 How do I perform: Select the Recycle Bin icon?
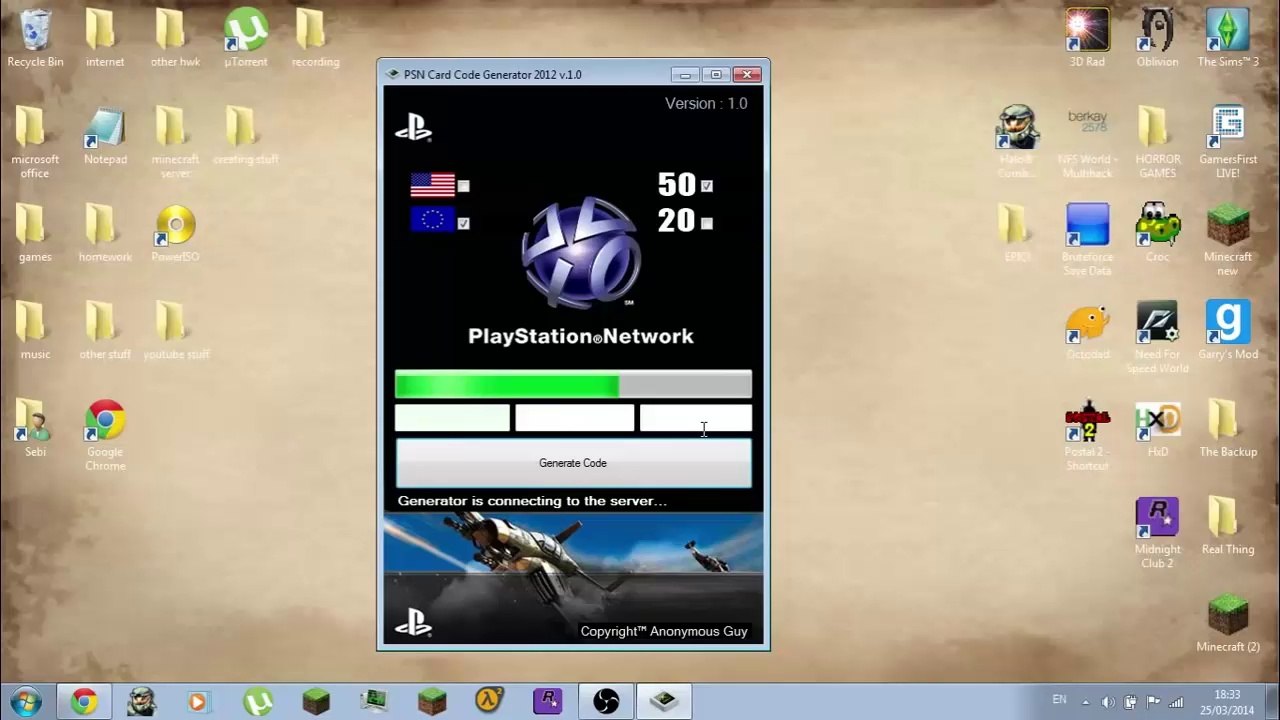(35, 39)
